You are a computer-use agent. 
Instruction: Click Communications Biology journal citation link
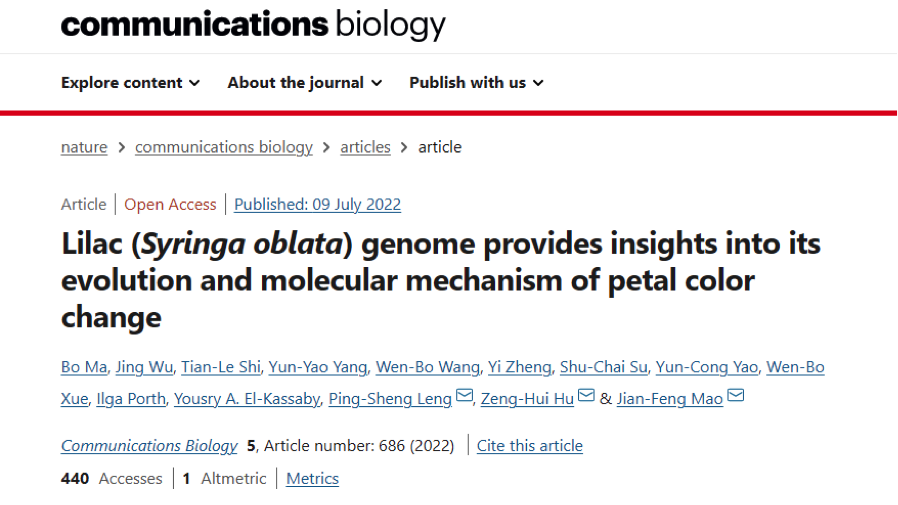tap(149, 446)
